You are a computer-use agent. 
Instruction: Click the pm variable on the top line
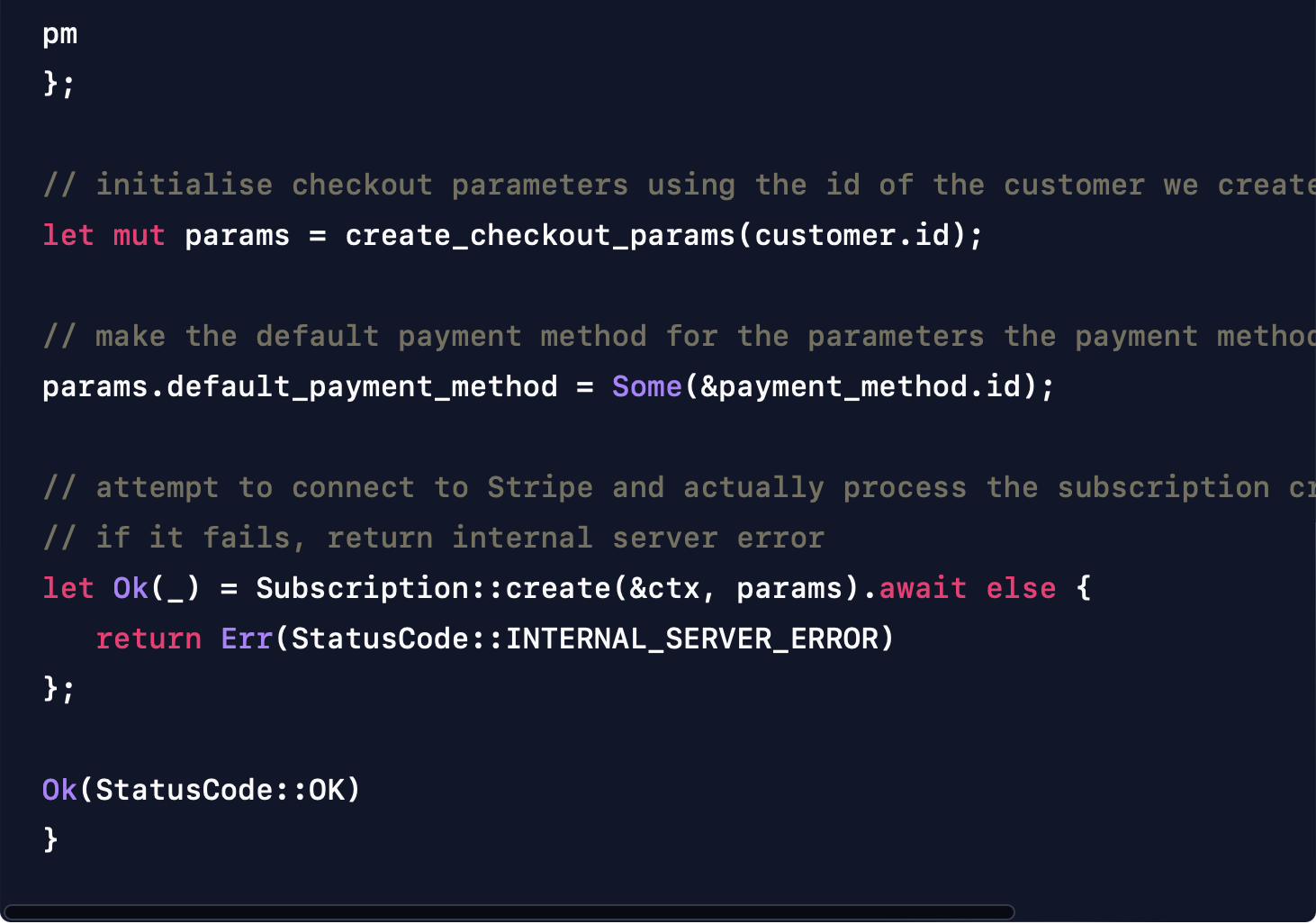point(60,34)
